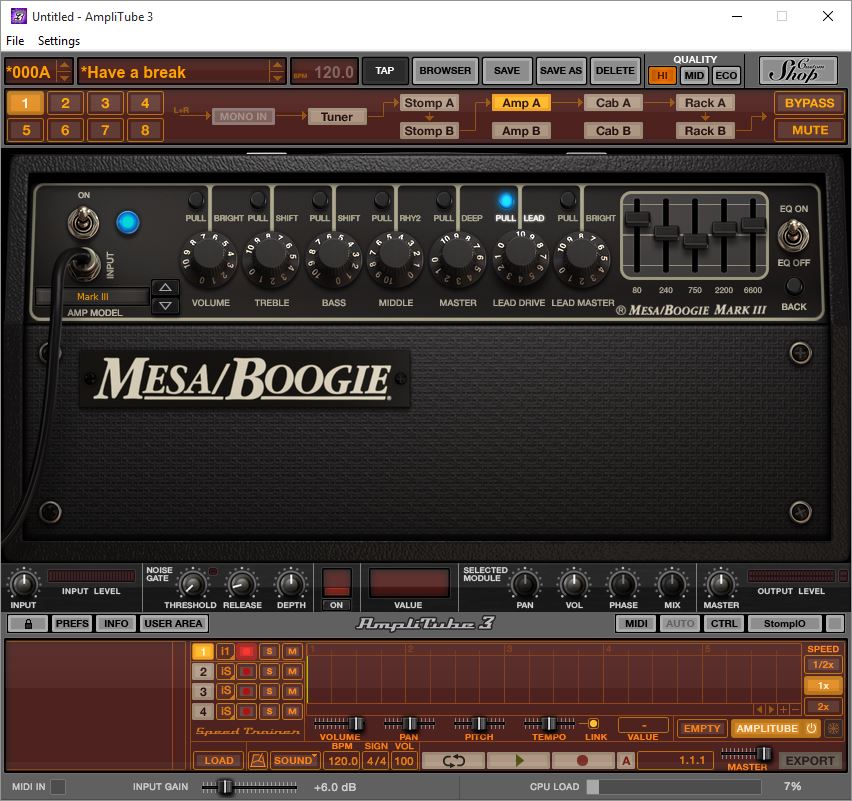Viewport: 852px width, 801px height.
Task: Click the 750 Hz EQ slider
Action: click(695, 241)
